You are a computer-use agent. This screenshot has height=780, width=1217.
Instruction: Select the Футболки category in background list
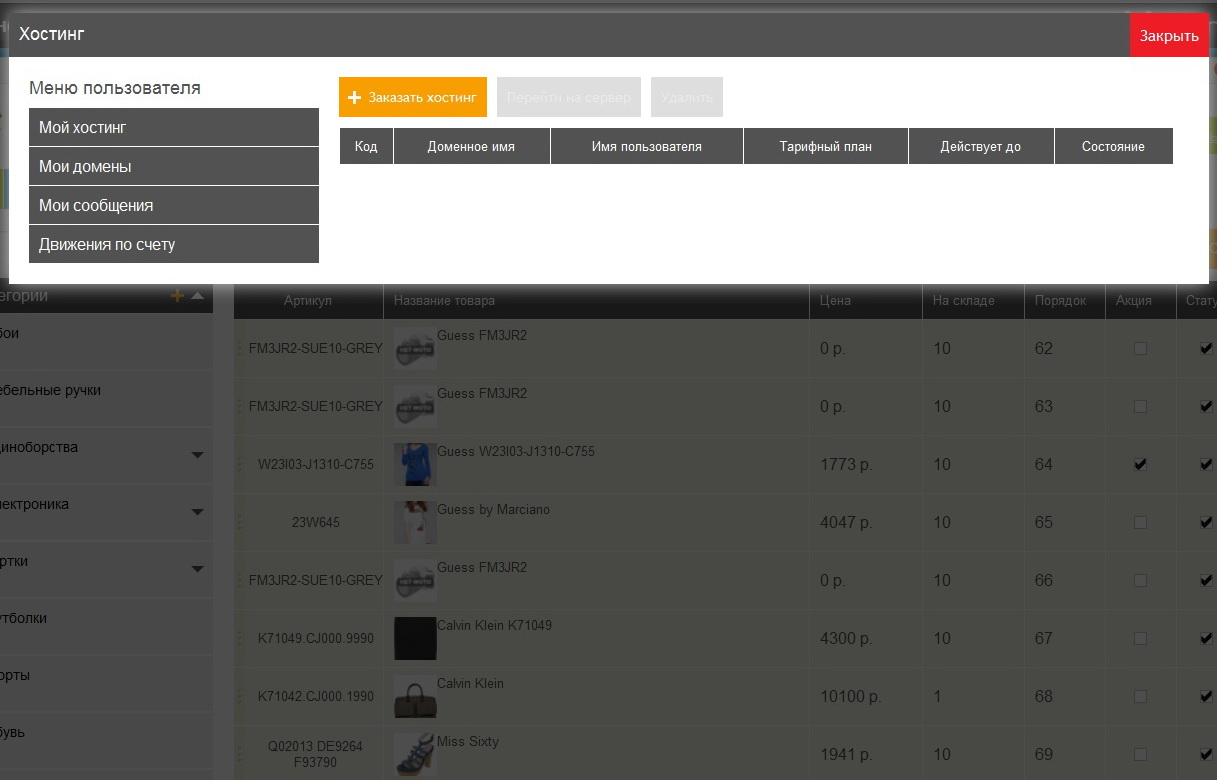coord(106,627)
